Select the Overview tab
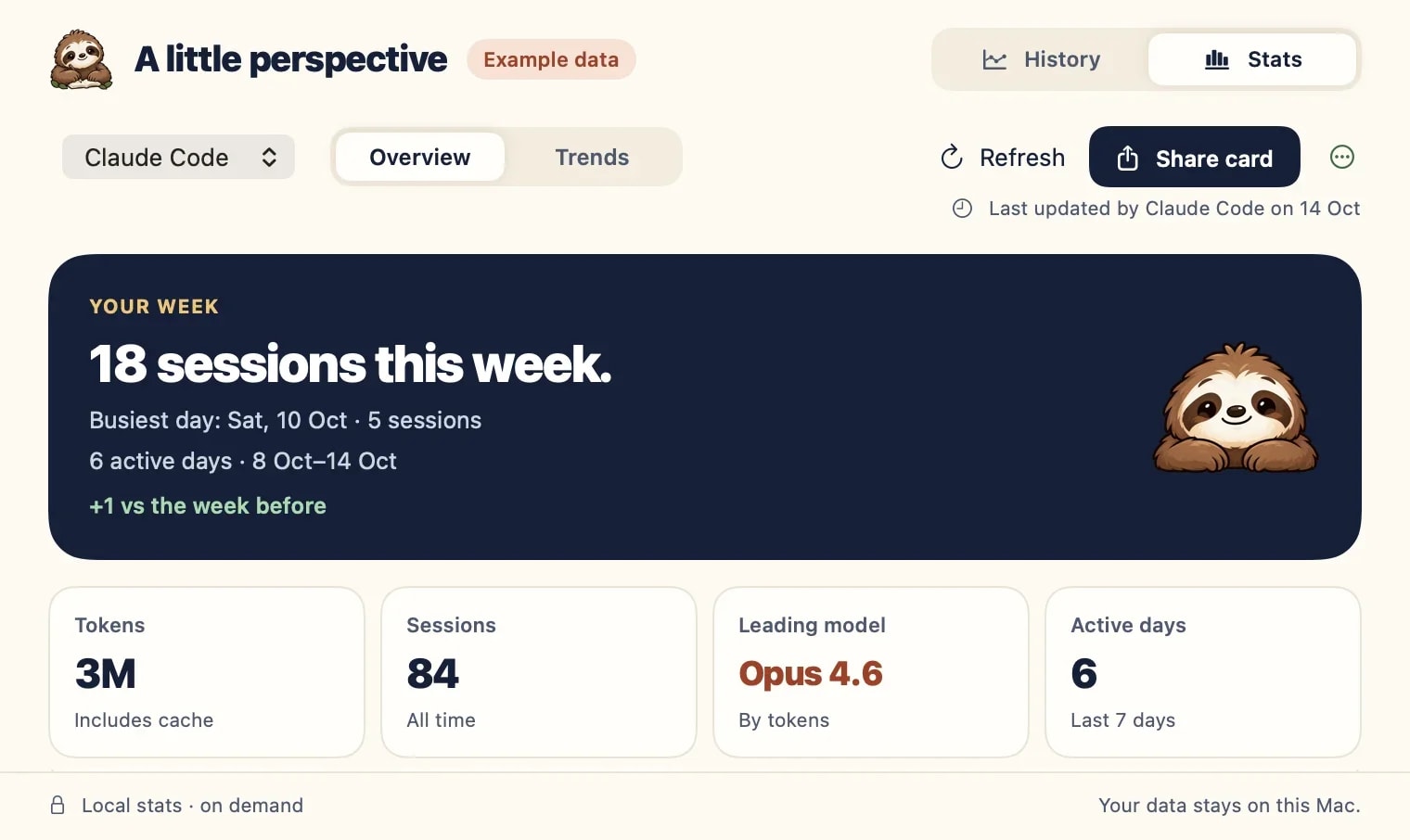Screen dimensions: 1410x840 (420, 157)
